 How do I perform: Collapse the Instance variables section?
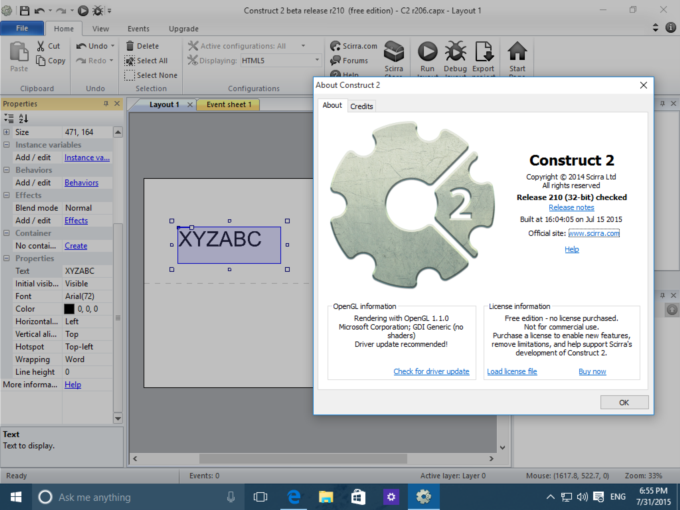pyautogui.click(x=7, y=145)
